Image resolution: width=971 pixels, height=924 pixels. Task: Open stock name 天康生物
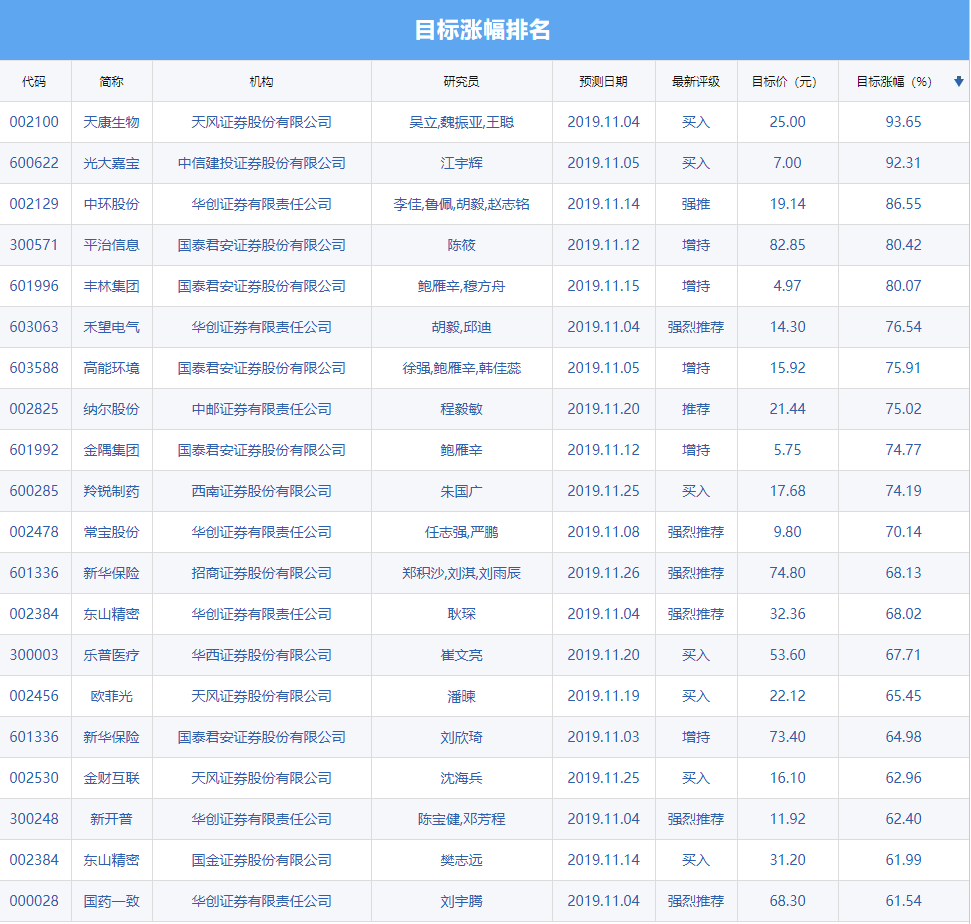[x=111, y=122]
